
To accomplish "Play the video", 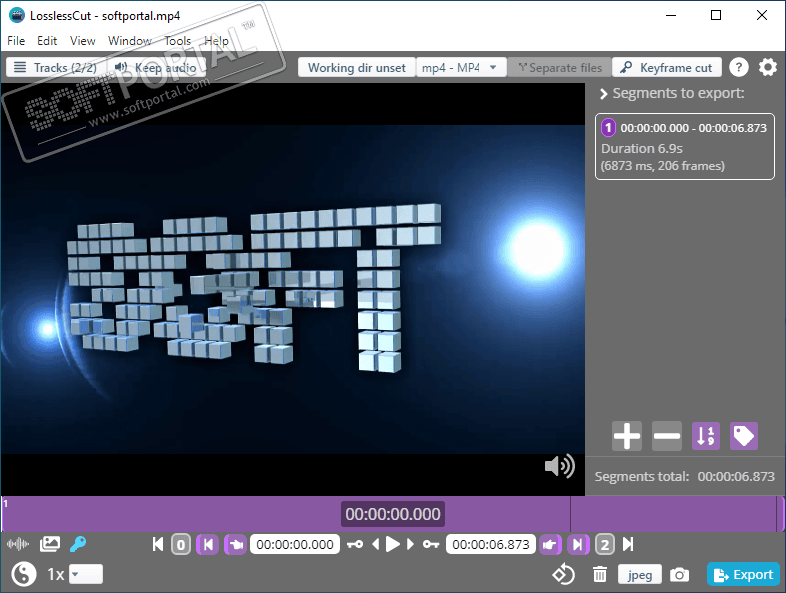I will click(x=392, y=544).
